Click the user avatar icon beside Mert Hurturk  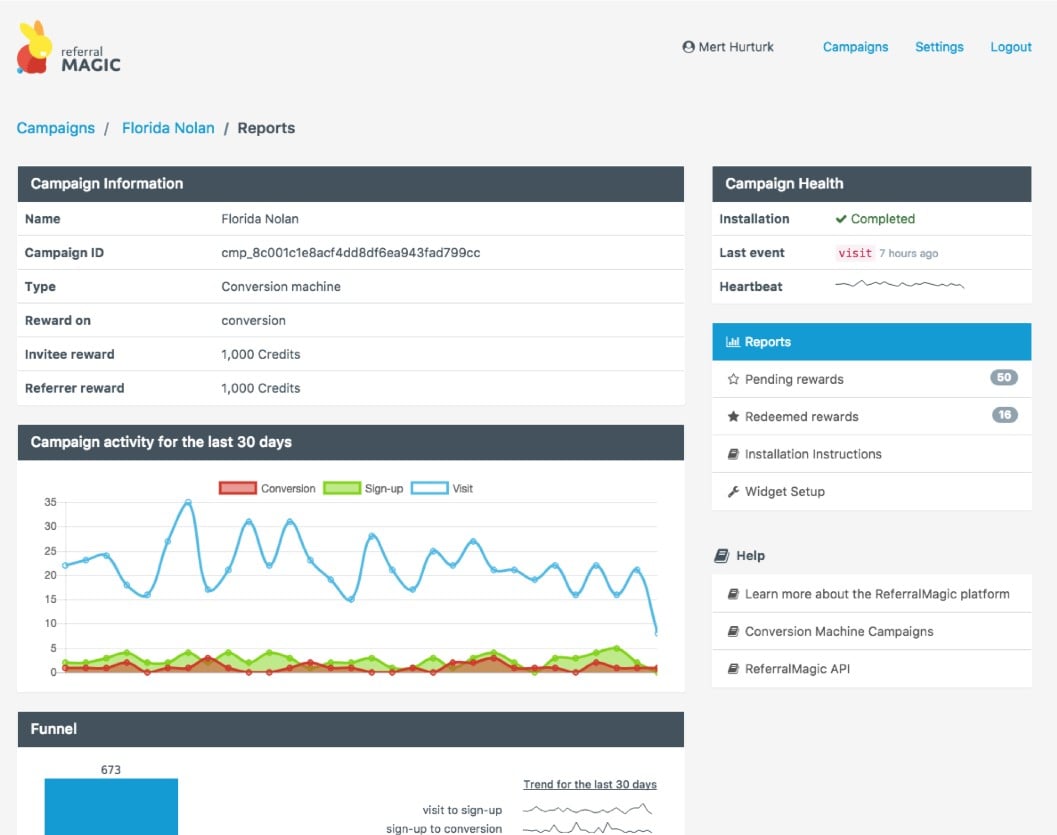tap(688, 47)
